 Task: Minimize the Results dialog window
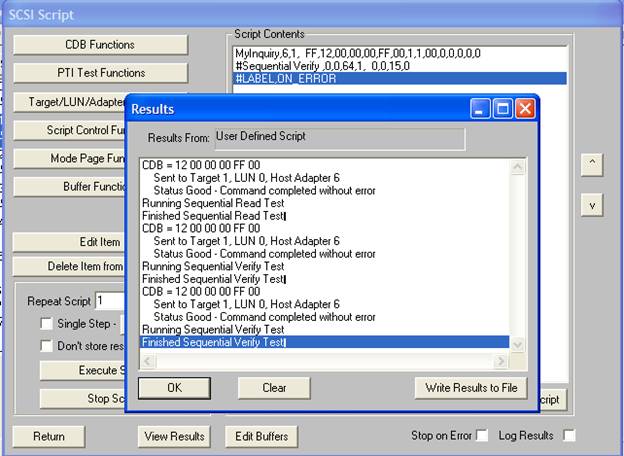pos(482,108)
